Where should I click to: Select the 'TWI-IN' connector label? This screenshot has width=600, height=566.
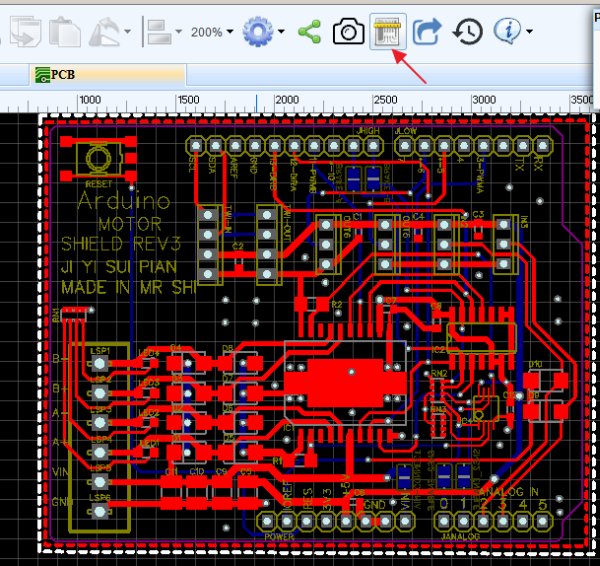point(228,220)
